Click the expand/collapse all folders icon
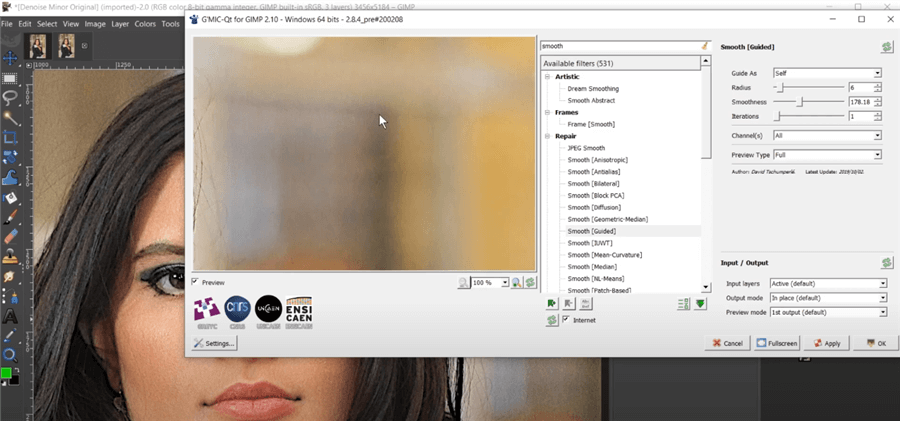Viewport: 900px width, 421px height. tap(683, 304)
